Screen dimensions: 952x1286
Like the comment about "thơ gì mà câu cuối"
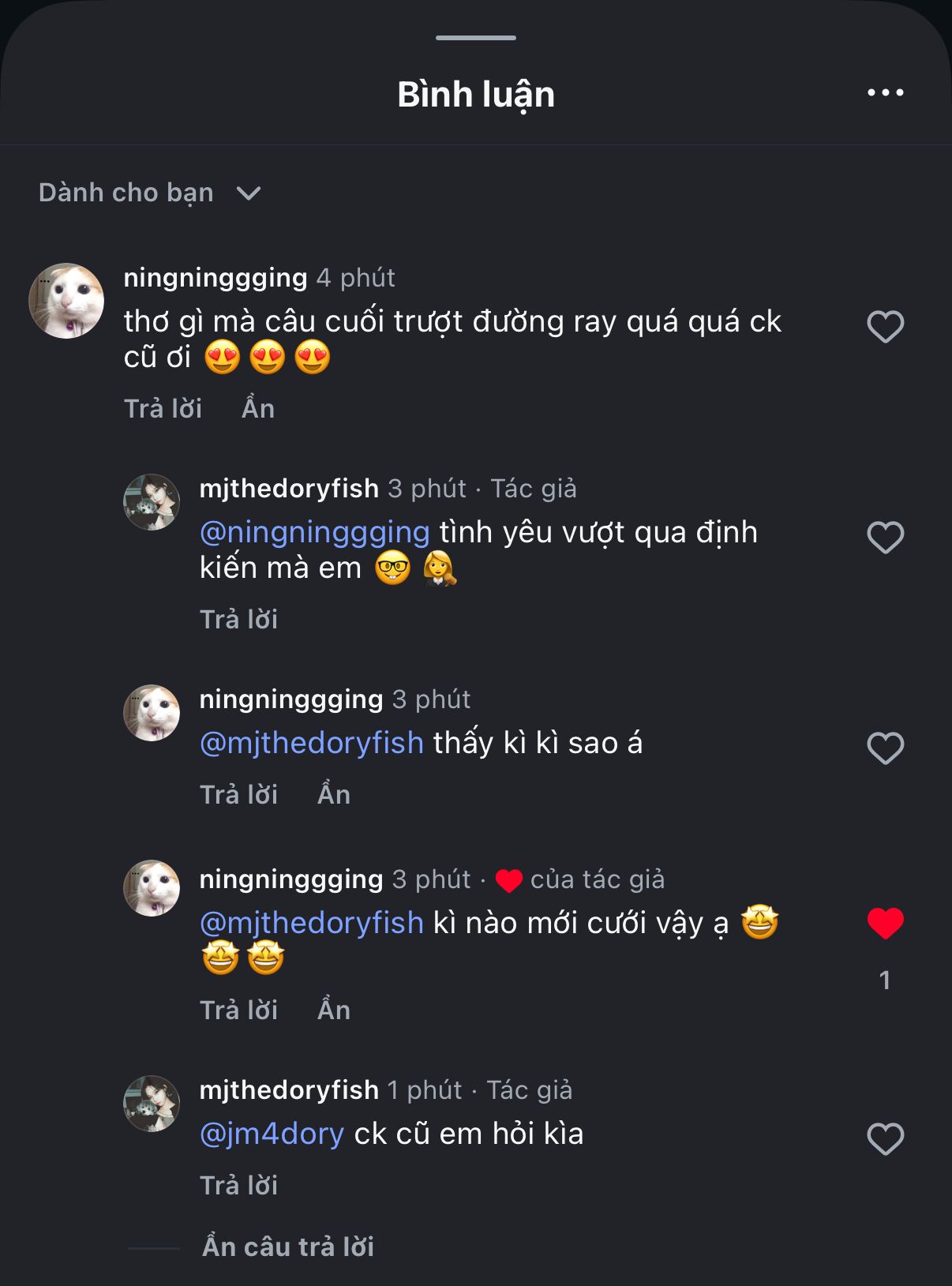point(885,327)
